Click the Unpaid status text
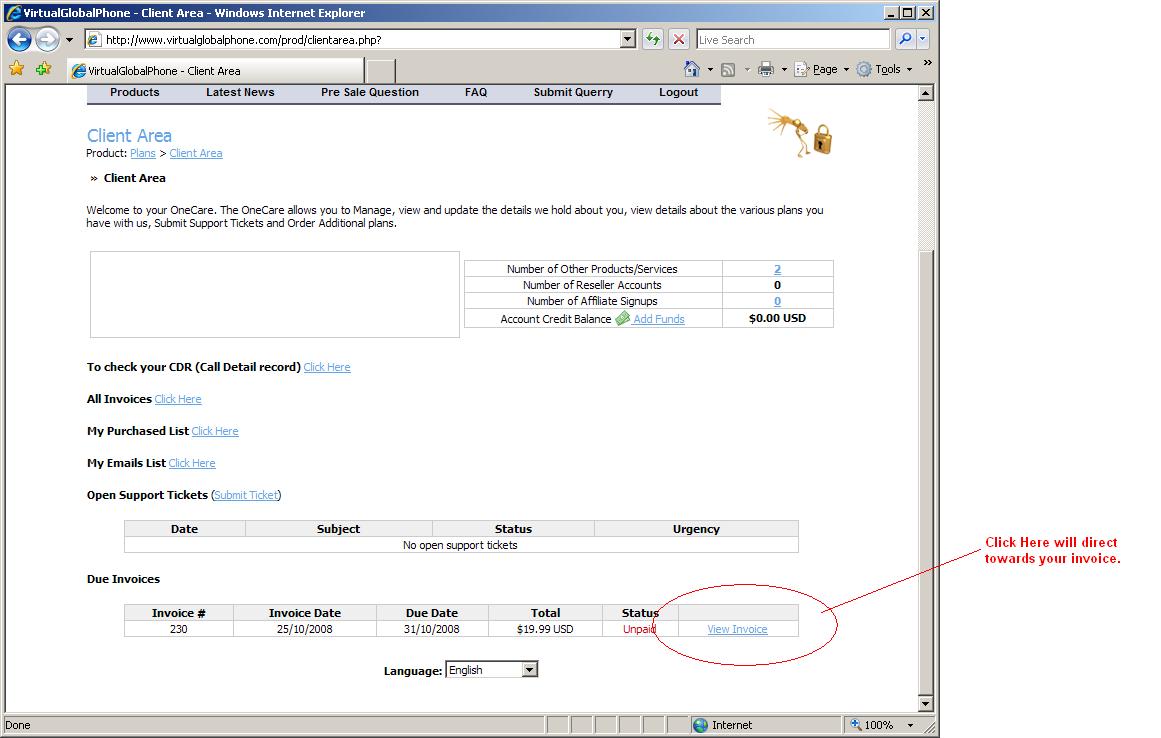The image size is (1161, 738). click(639, 629)
